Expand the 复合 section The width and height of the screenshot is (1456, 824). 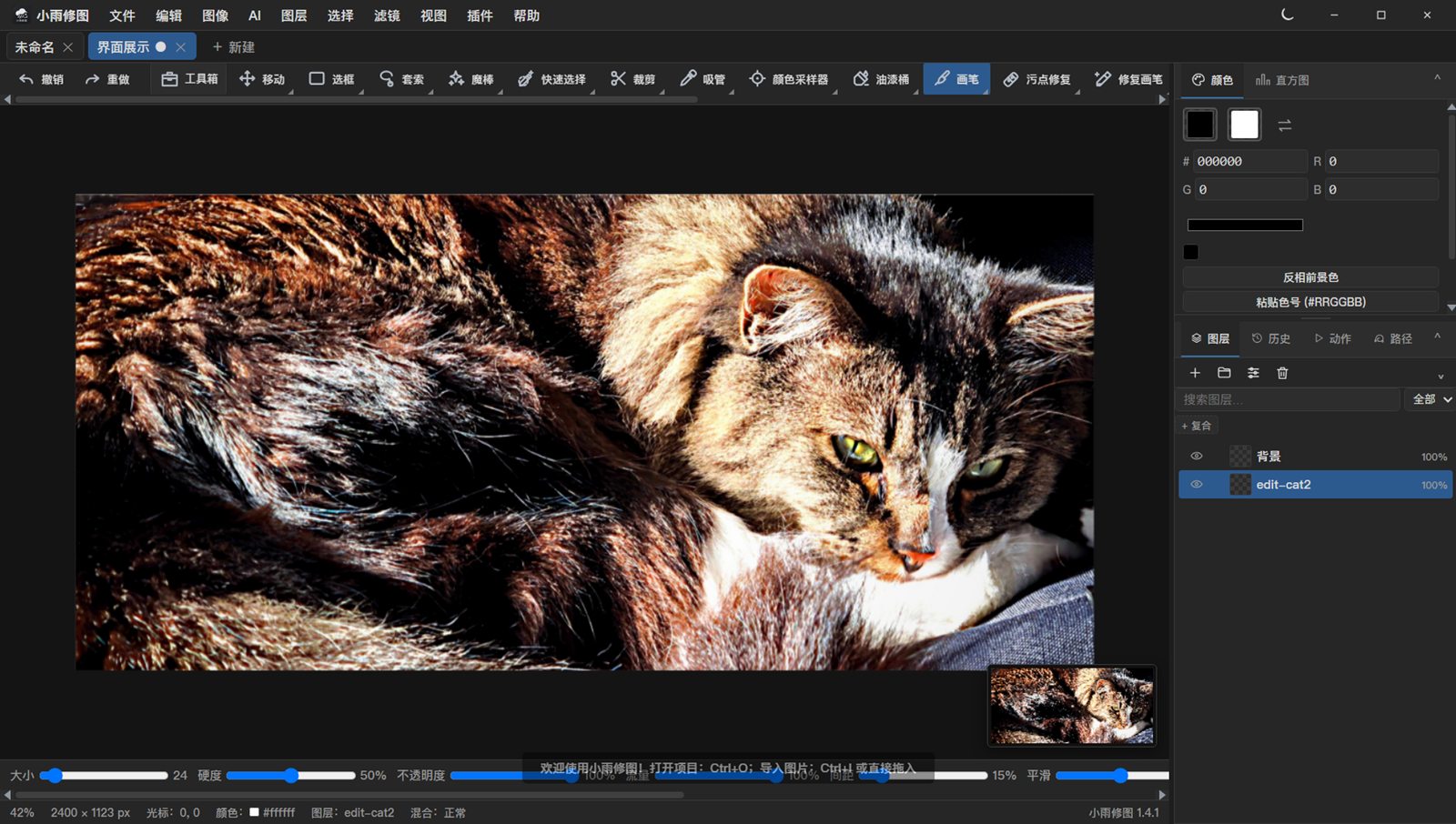pos(1197,426)
